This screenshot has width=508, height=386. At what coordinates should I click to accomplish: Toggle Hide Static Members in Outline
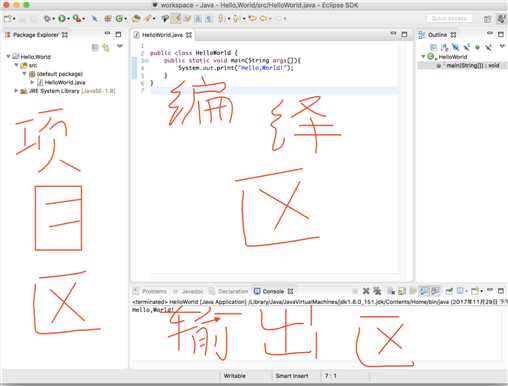(x=467, y=47)
